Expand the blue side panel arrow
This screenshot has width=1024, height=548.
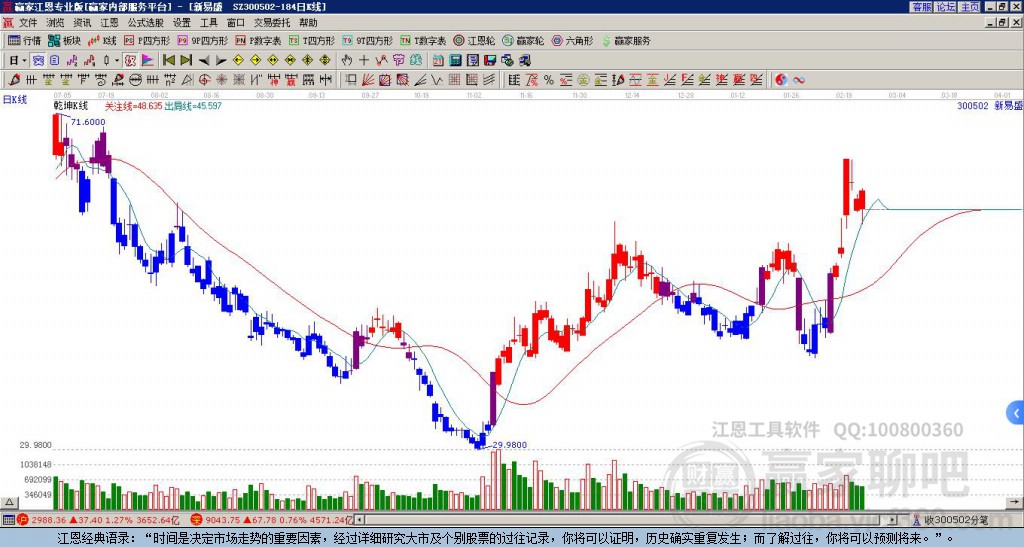click(1016, 413)
